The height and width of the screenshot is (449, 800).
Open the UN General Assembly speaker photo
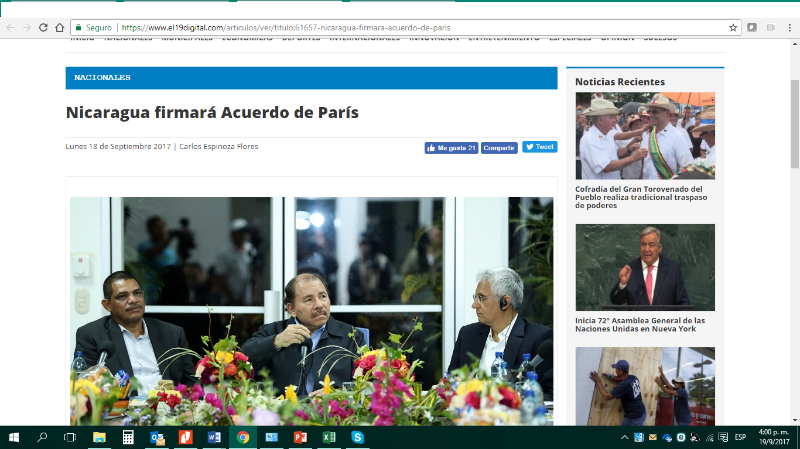coord(645,267)
